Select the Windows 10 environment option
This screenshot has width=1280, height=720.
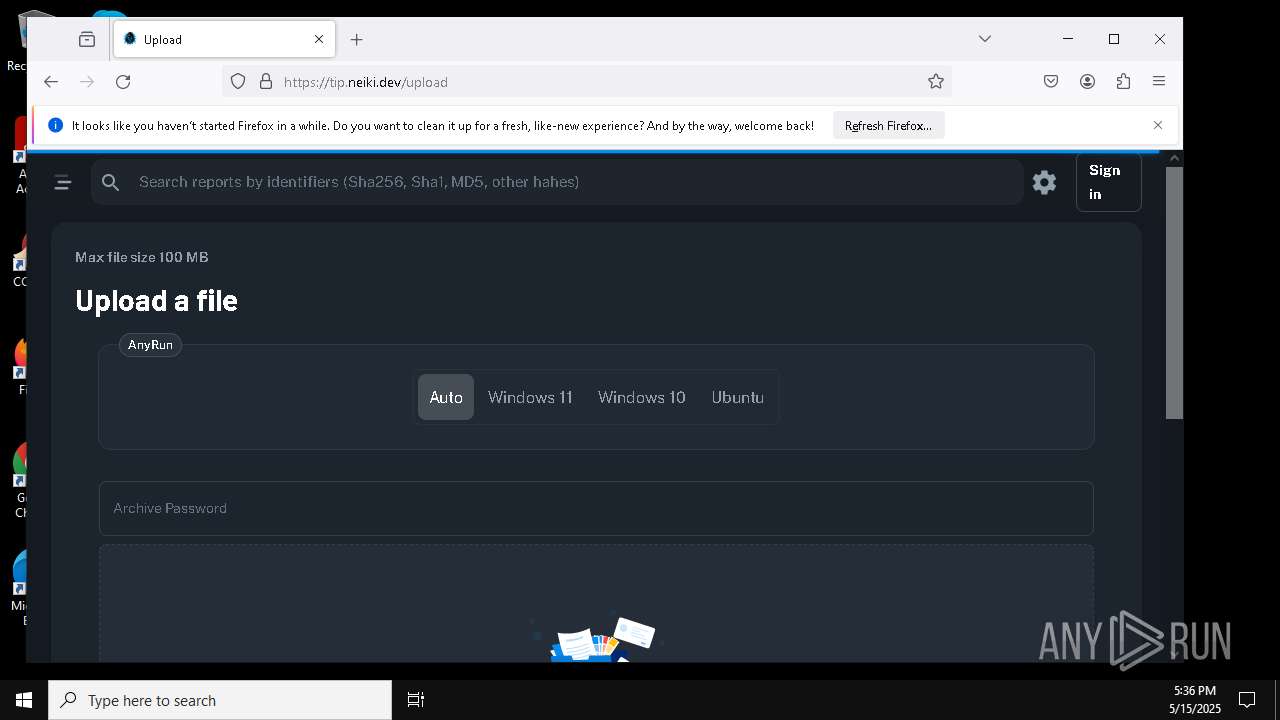[x=641, y=397]
